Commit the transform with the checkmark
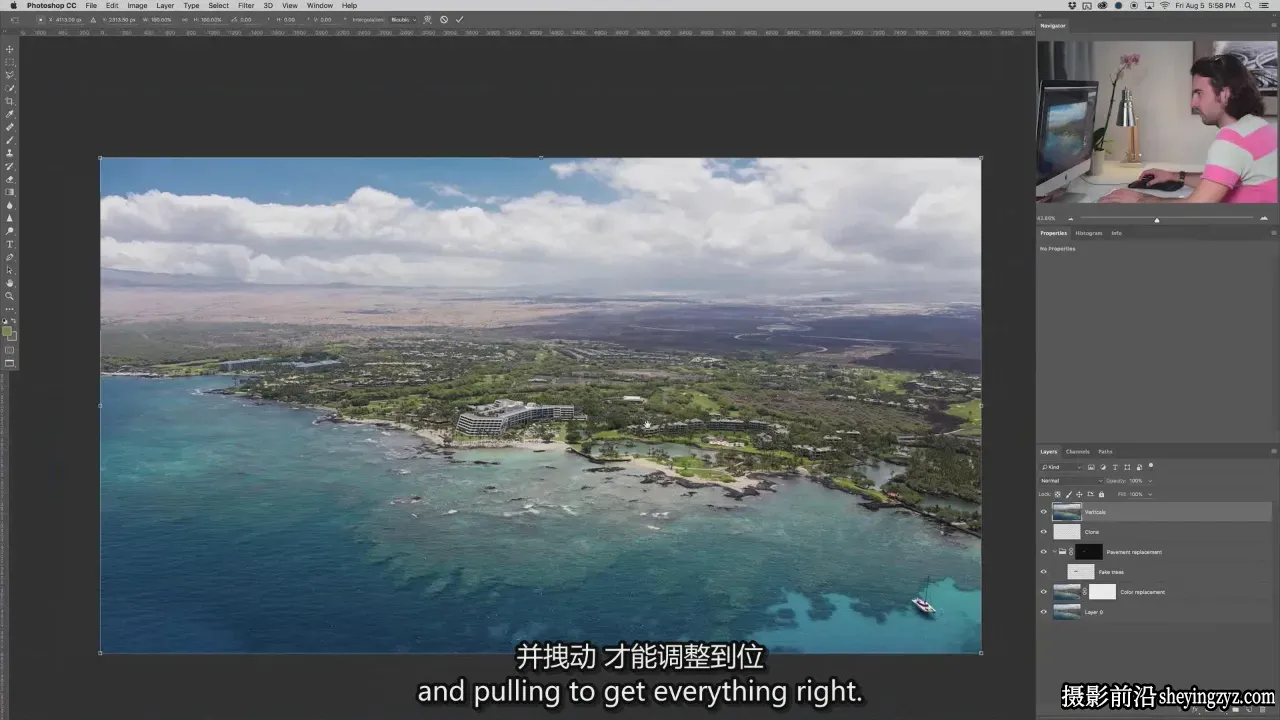The image size is (1280, 720). [x=459, y=19]
